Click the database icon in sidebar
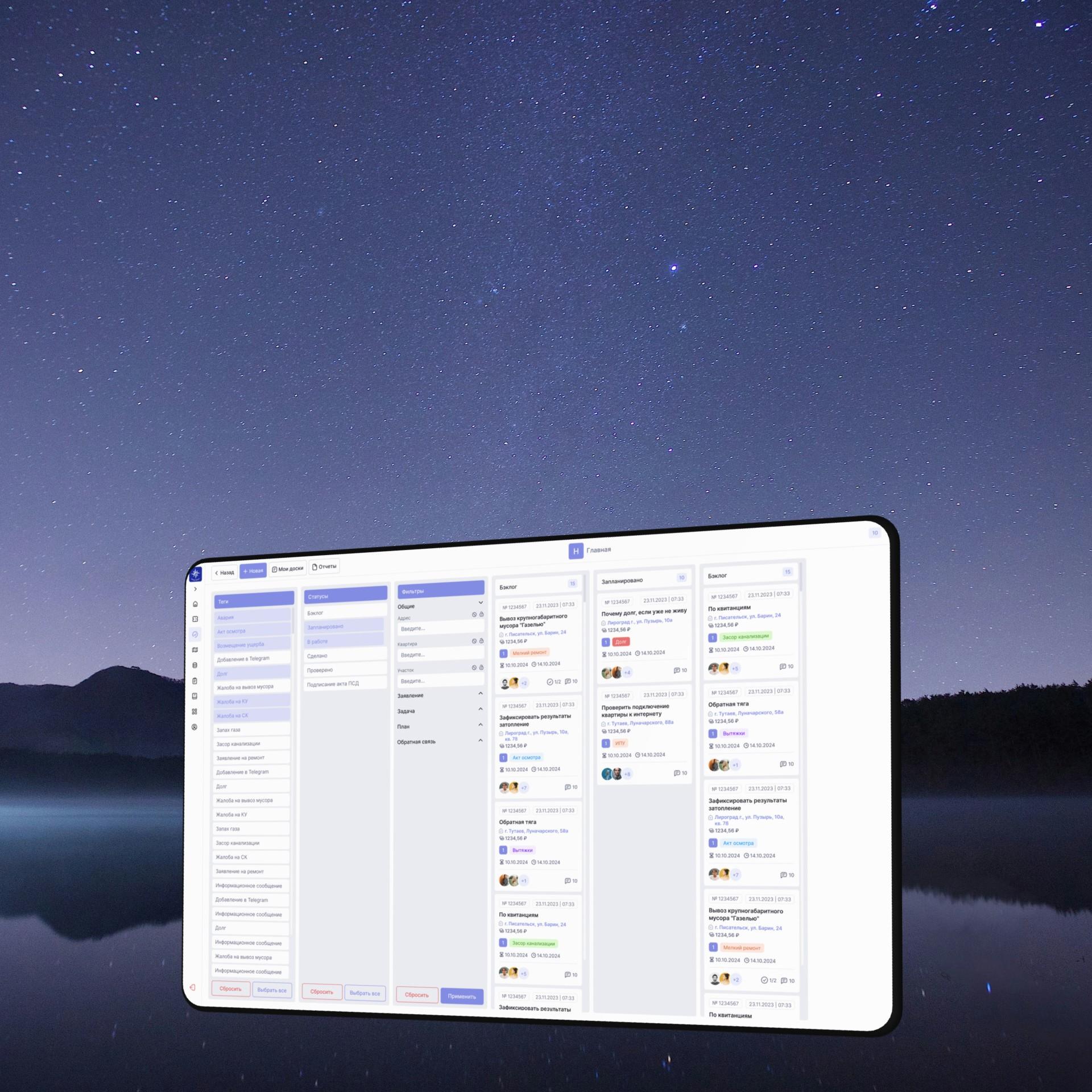 pos(195,665)
